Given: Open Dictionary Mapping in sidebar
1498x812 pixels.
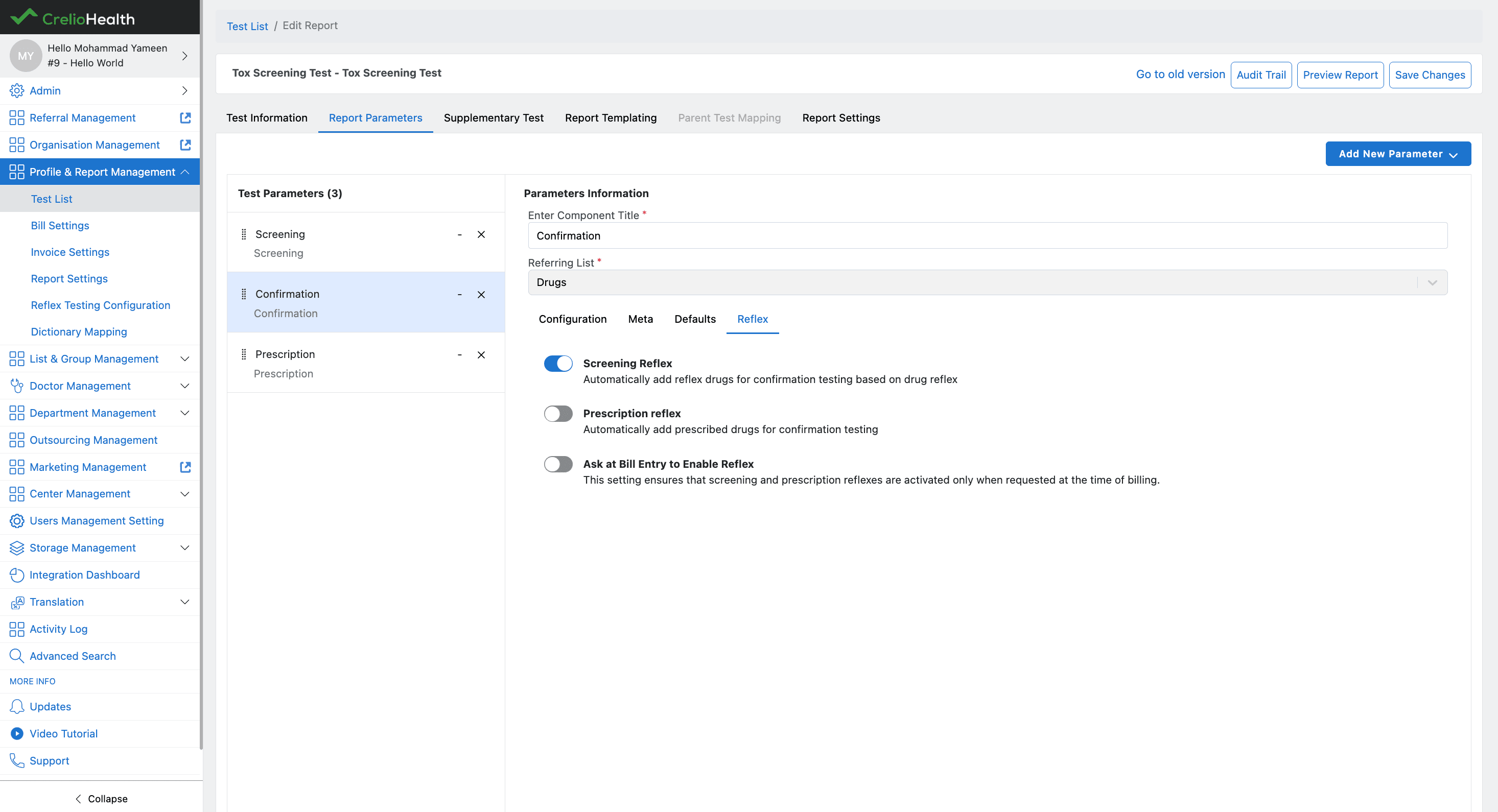Looking at the screenshot, I should click(x=79, y=332).
